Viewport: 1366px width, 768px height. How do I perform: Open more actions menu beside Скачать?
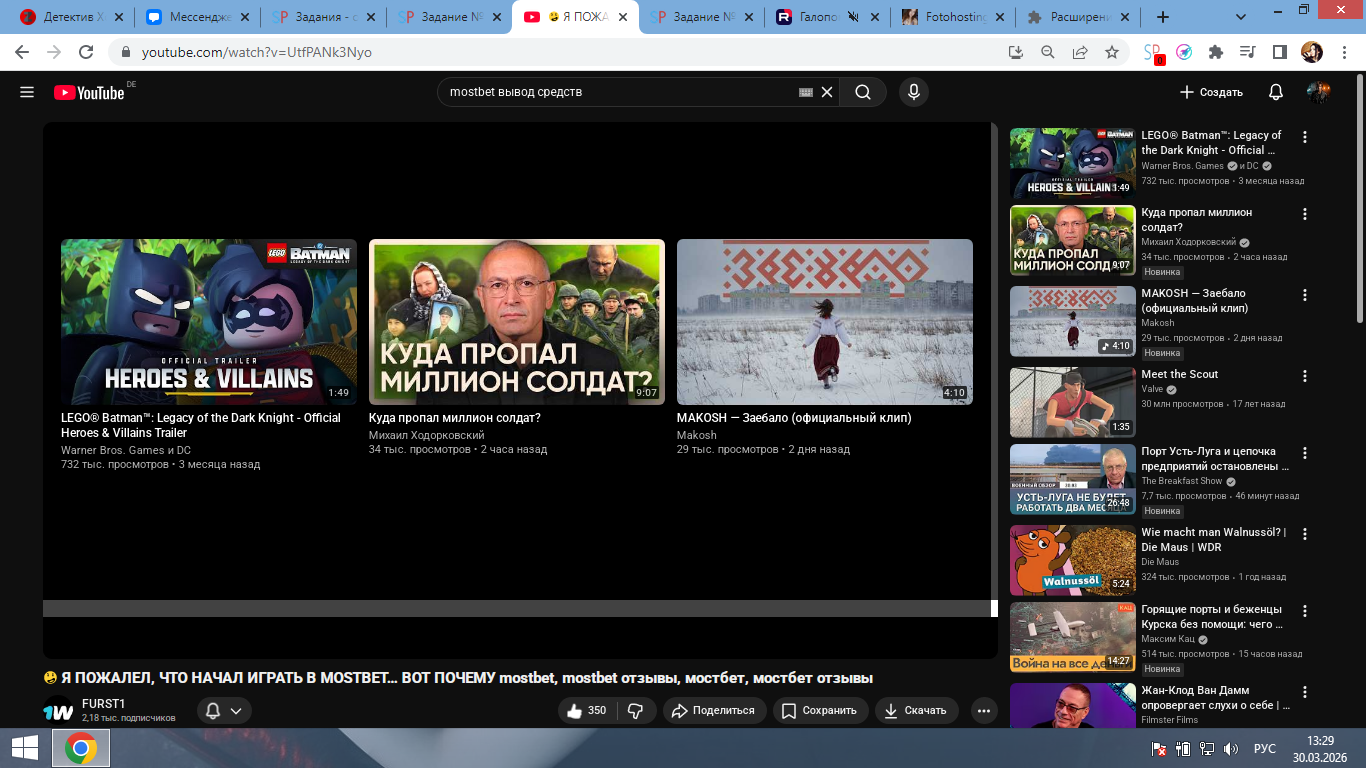(x=984, y=710)
